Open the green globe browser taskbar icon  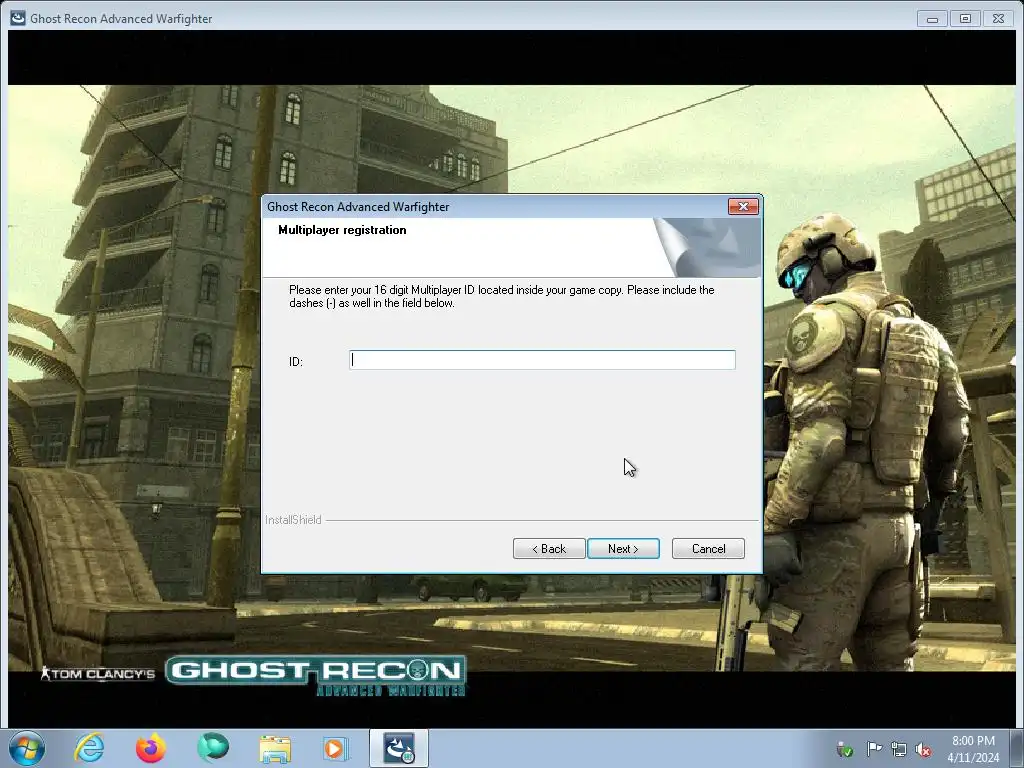[x=213, y=748]
